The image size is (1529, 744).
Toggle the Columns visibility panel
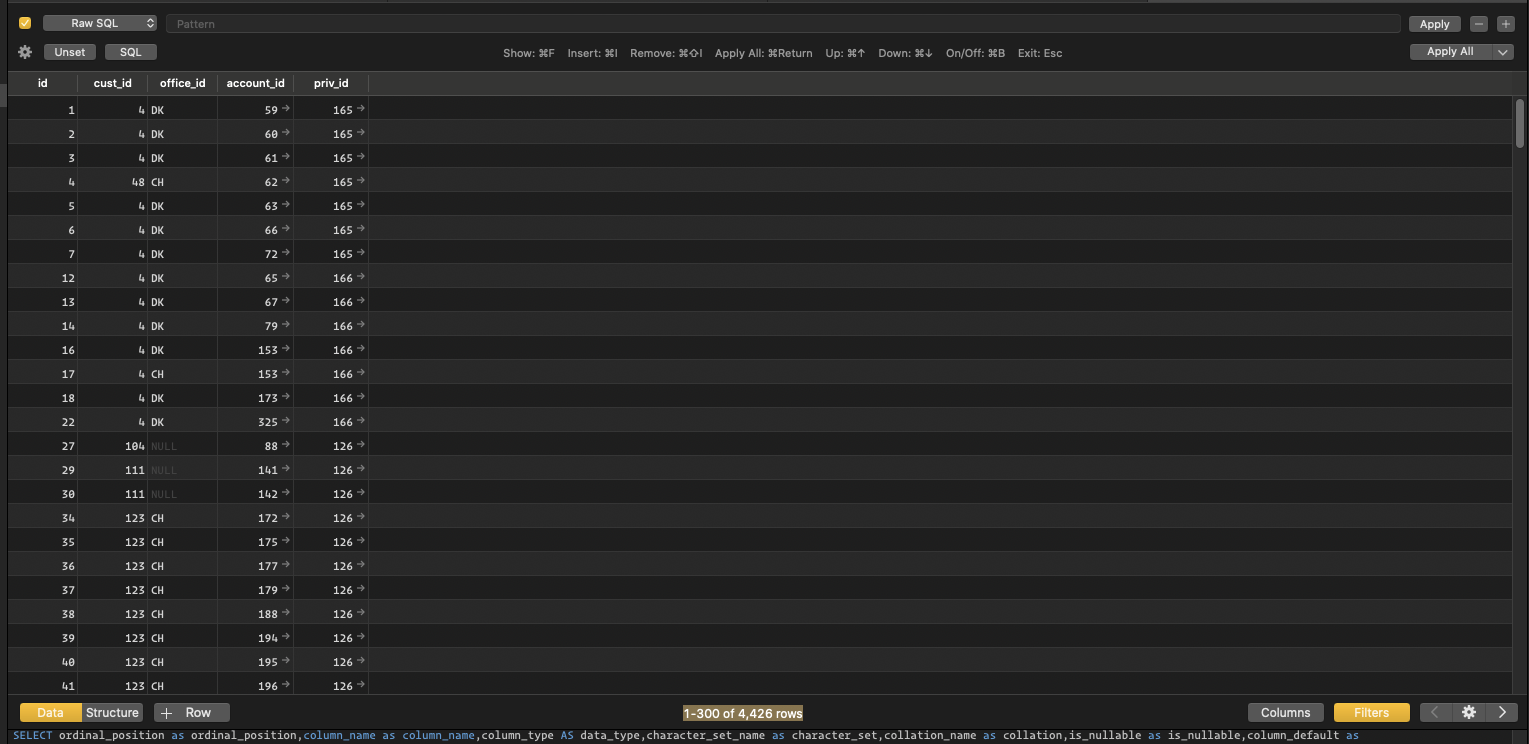[x=1286, y=712]
